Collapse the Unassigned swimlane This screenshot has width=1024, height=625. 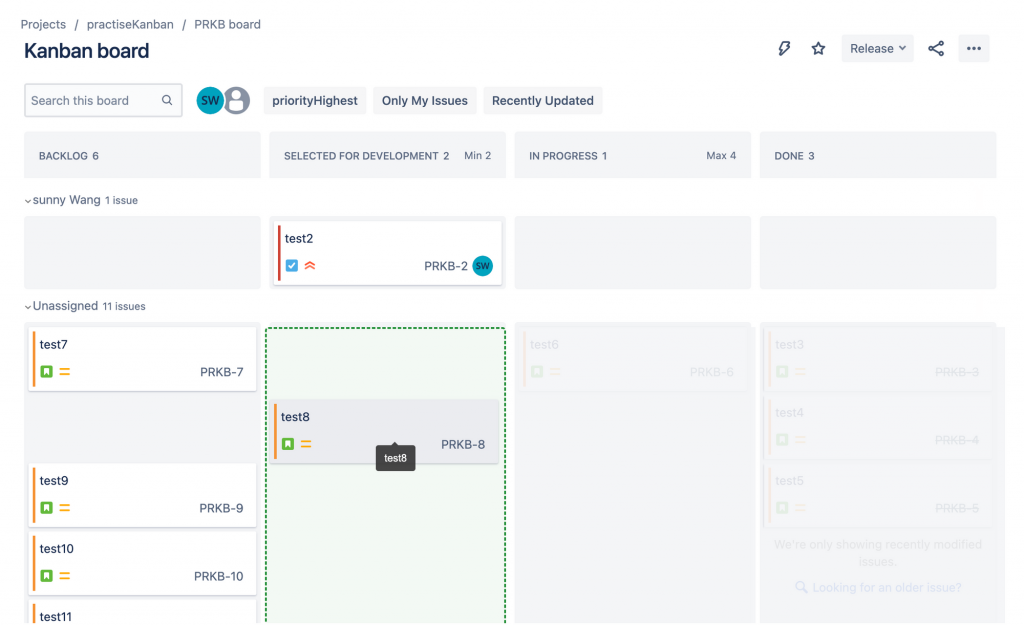pyautogui.click(x=28, y=307)
